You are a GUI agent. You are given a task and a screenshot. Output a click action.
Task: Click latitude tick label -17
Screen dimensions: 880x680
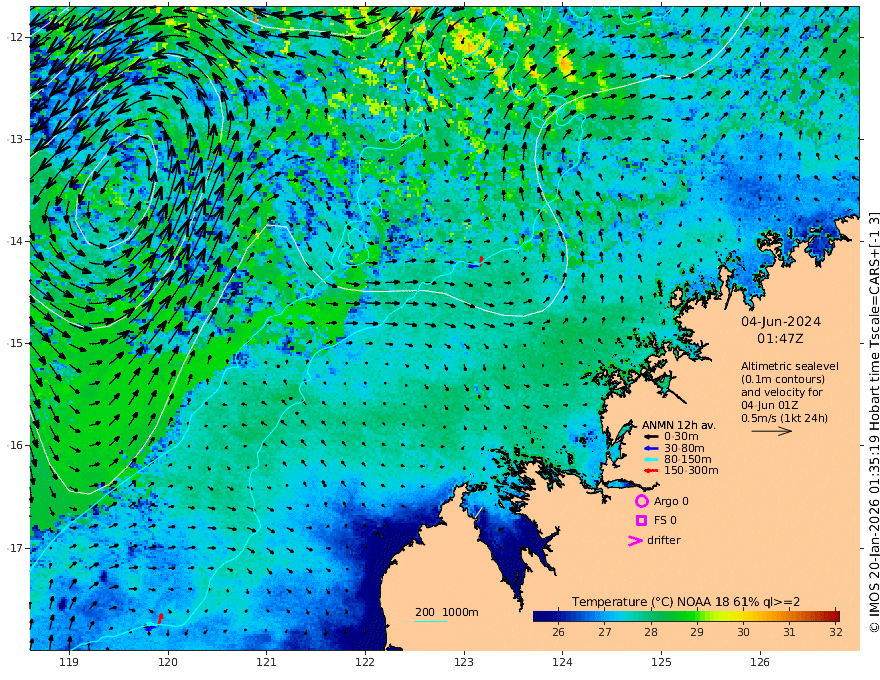(14, 548)
